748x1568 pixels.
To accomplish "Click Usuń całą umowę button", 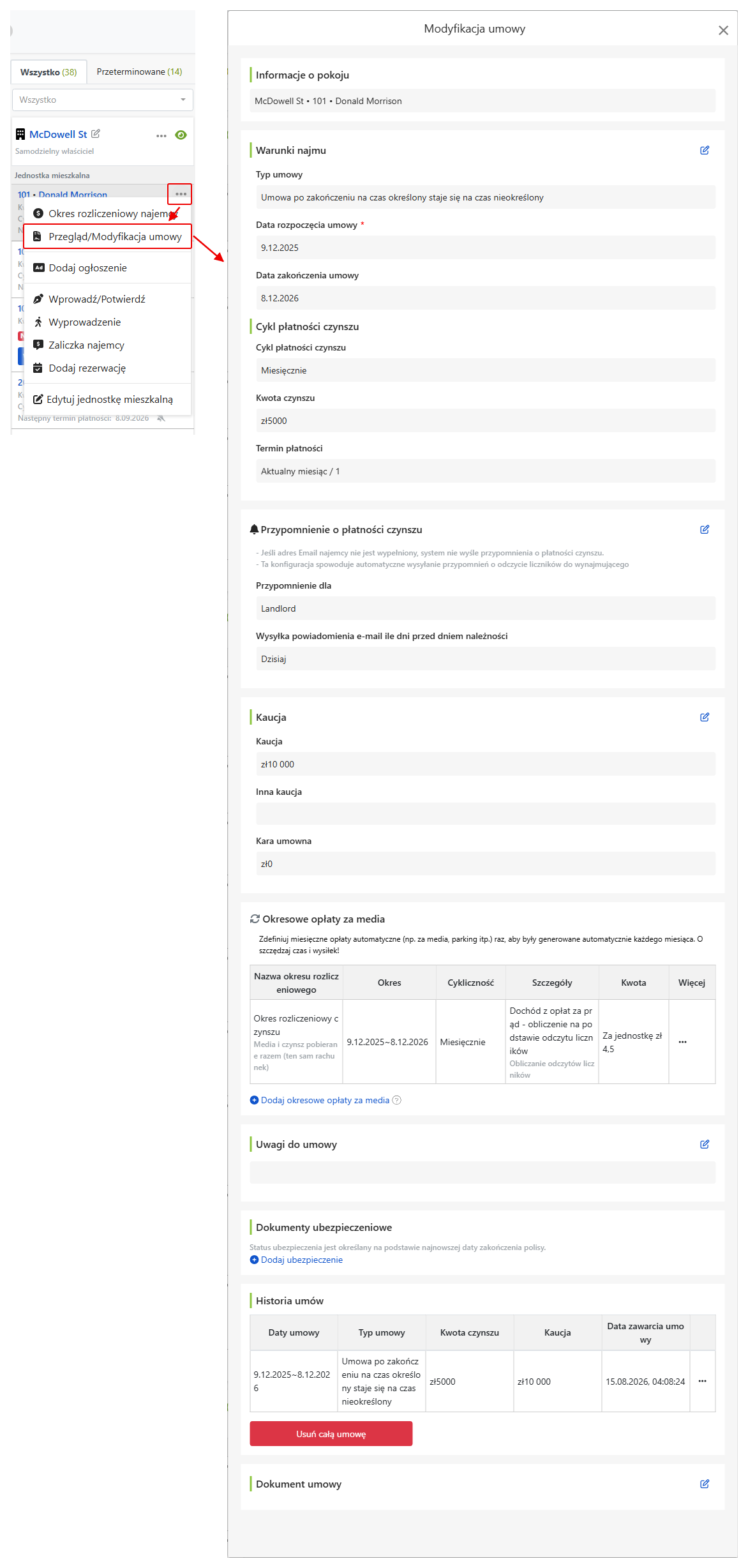I will 331,1433.
